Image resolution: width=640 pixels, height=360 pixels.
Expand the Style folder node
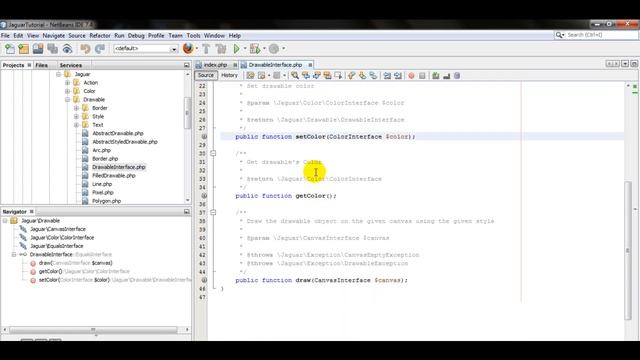point(76,116)
